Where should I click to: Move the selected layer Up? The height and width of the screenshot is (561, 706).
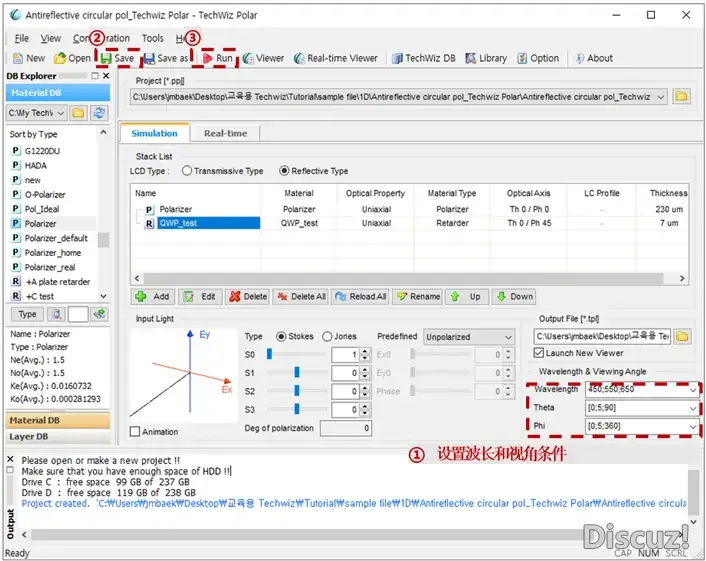click(x=467, y=297)
